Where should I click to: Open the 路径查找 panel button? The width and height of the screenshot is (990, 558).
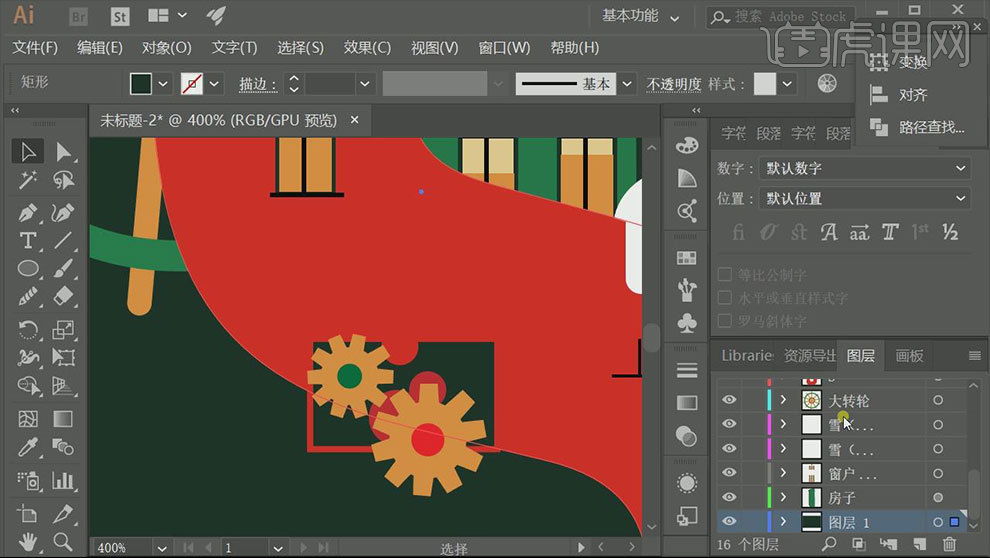pos(917,128)
